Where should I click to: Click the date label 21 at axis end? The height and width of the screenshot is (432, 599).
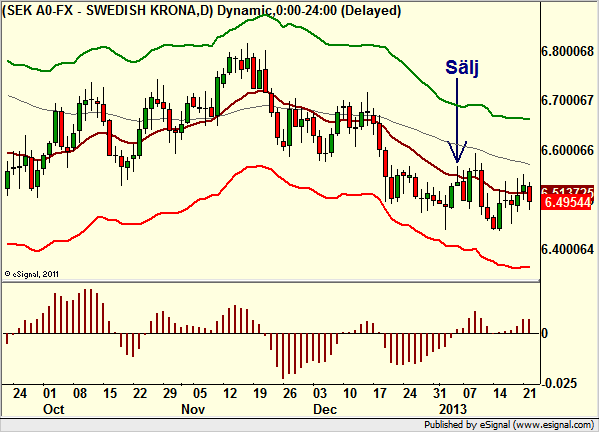(529, 393)
